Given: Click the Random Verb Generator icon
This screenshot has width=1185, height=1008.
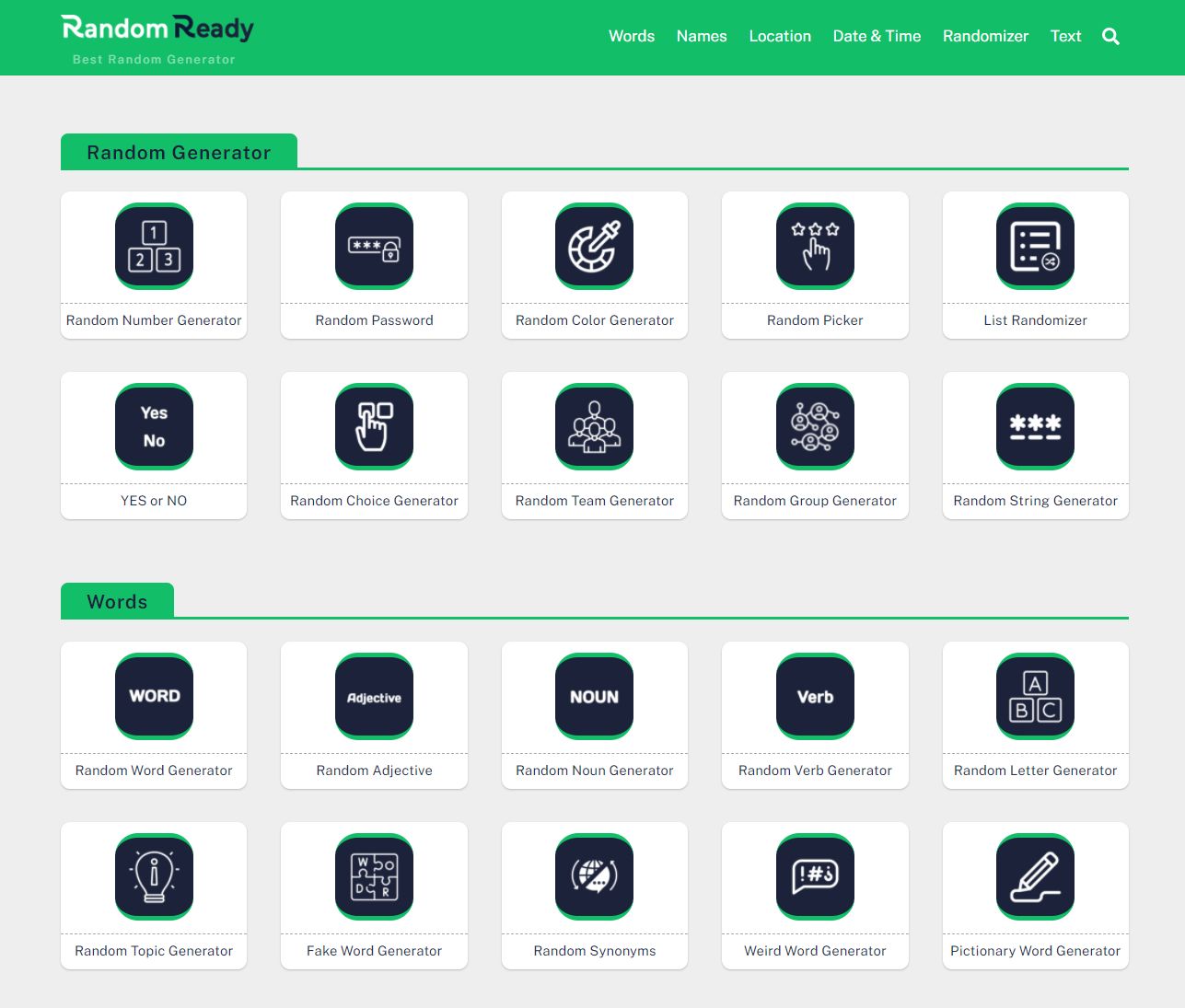Looking at the screenshot, I should click(x=815, y=696).
